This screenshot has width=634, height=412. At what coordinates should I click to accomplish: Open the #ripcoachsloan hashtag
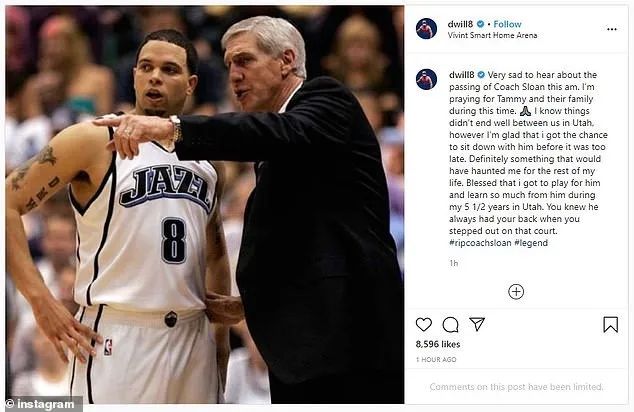coord(480,243)
